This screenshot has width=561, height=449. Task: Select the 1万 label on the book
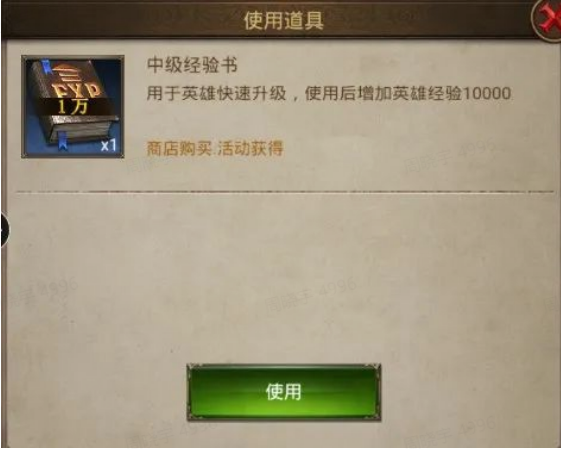point(73,107)
